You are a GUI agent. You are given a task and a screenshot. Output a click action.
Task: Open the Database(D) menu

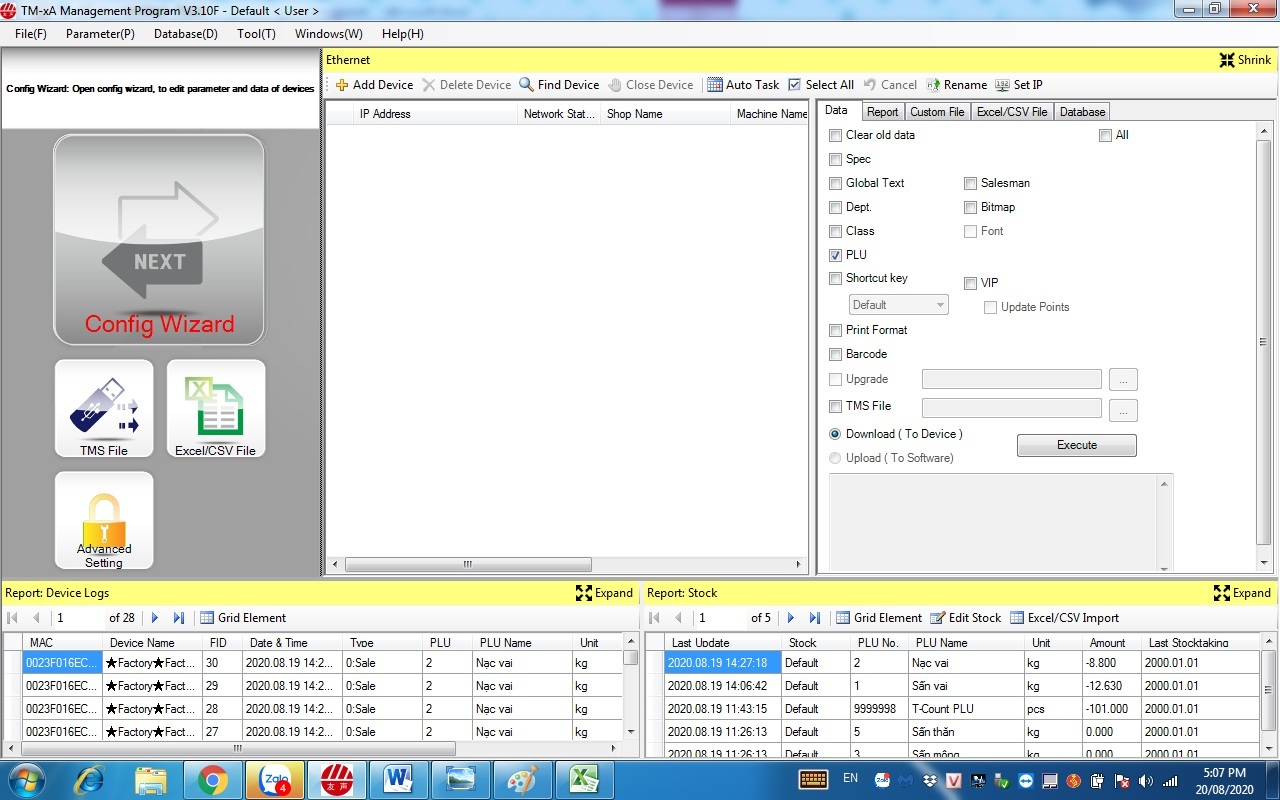click(x=185, y=34)
